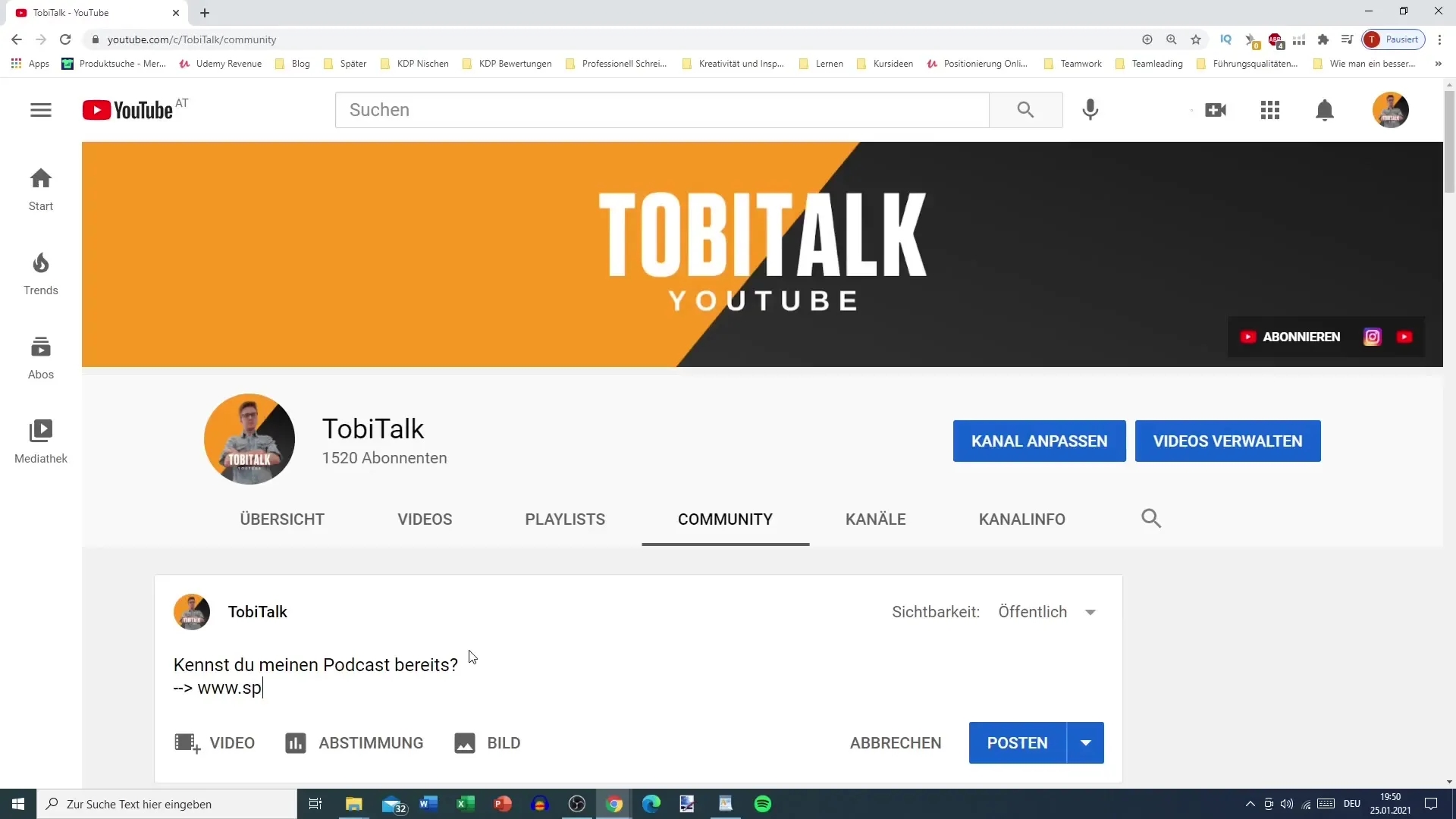Open Mediathek in sidebar
1456x819 pixels.
[x=41, y=442]
